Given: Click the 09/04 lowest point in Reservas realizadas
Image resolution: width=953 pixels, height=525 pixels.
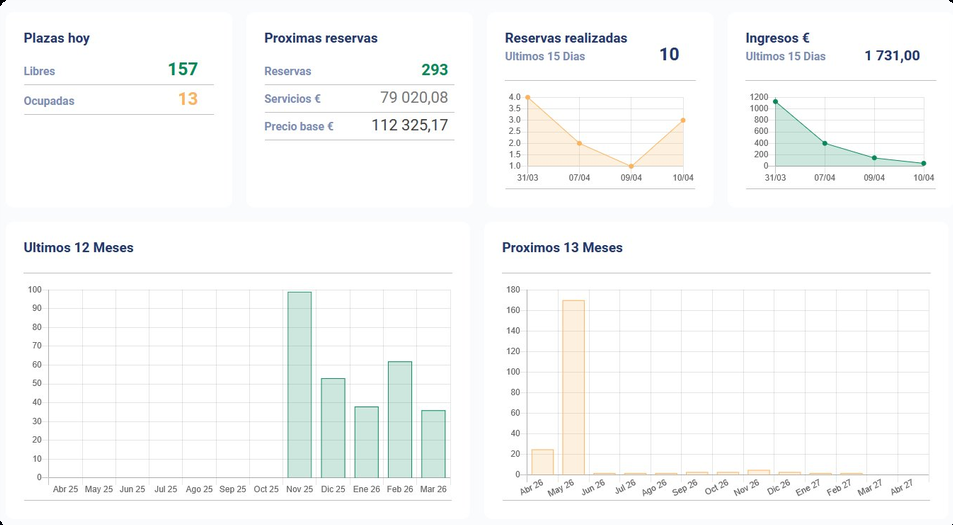Looking at the screenshot, I should coord(631,166).
